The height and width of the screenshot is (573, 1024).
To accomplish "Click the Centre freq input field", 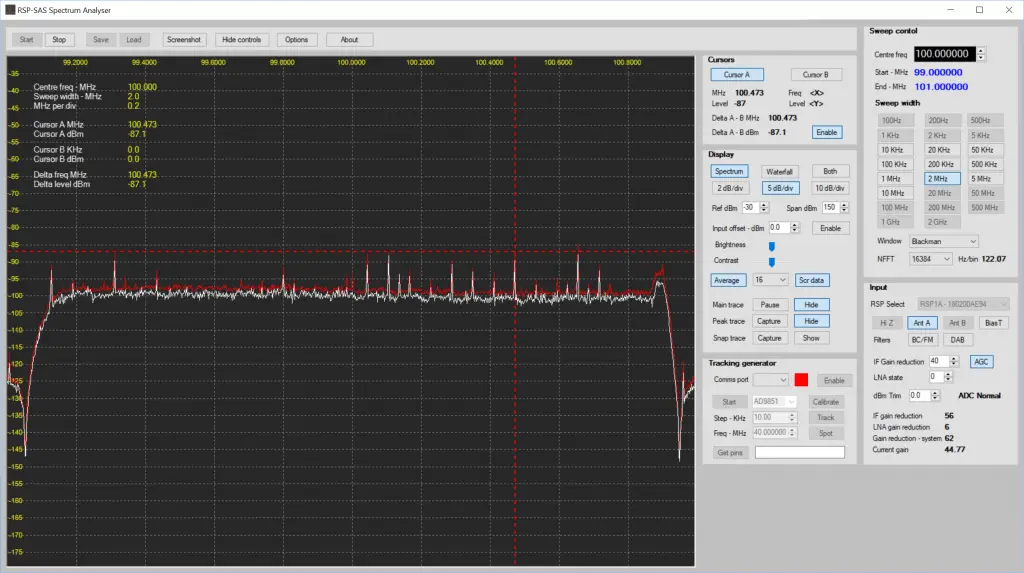I will [943, 54].
